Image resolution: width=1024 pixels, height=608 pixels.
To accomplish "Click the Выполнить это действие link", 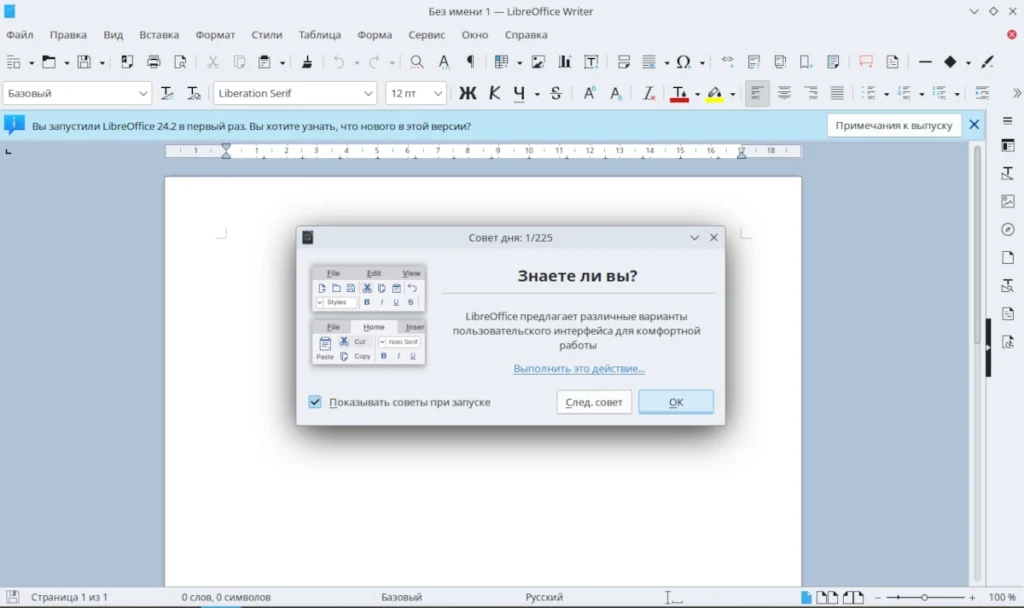I will [579, 368].
